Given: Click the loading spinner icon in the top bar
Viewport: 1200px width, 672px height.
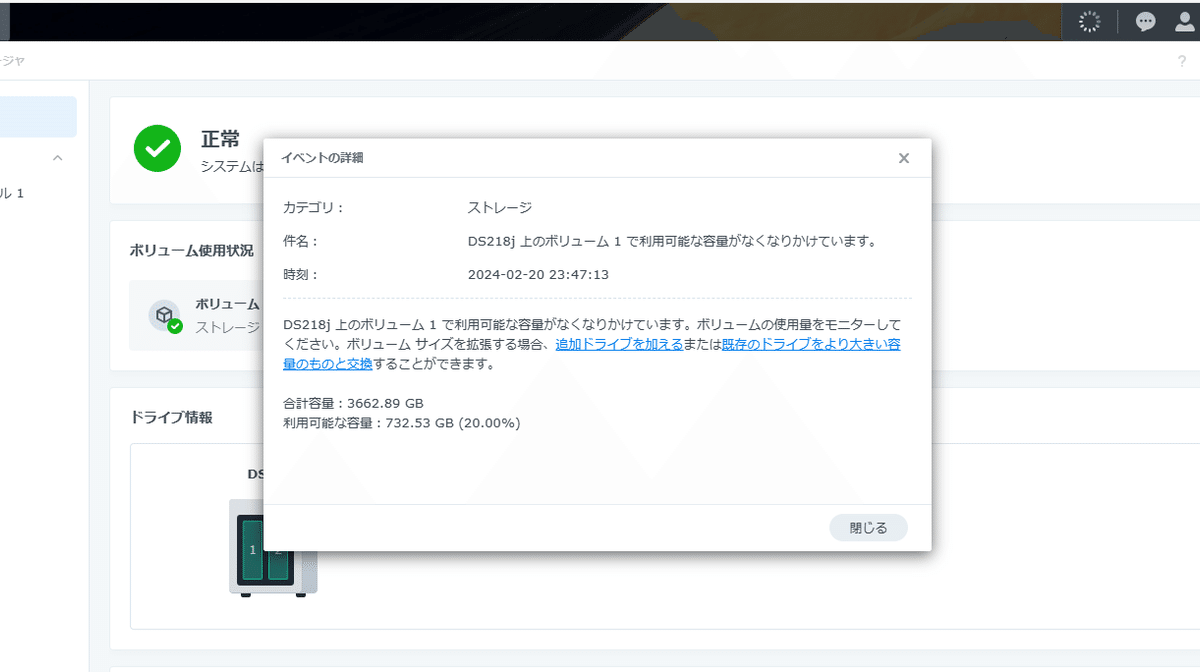Looking at the screenshot, I should (1090, 21).
